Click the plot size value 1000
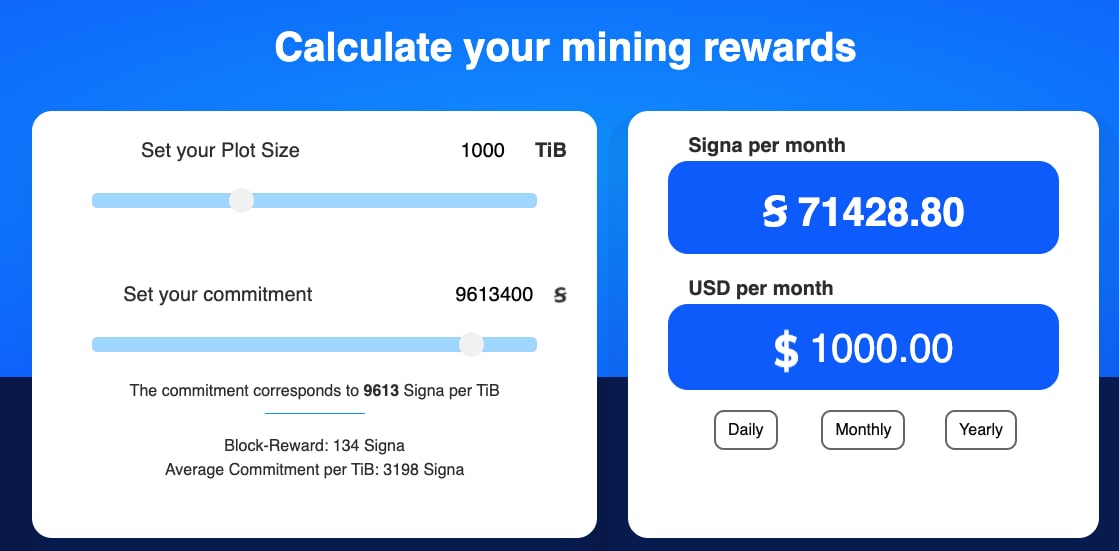 482,151
